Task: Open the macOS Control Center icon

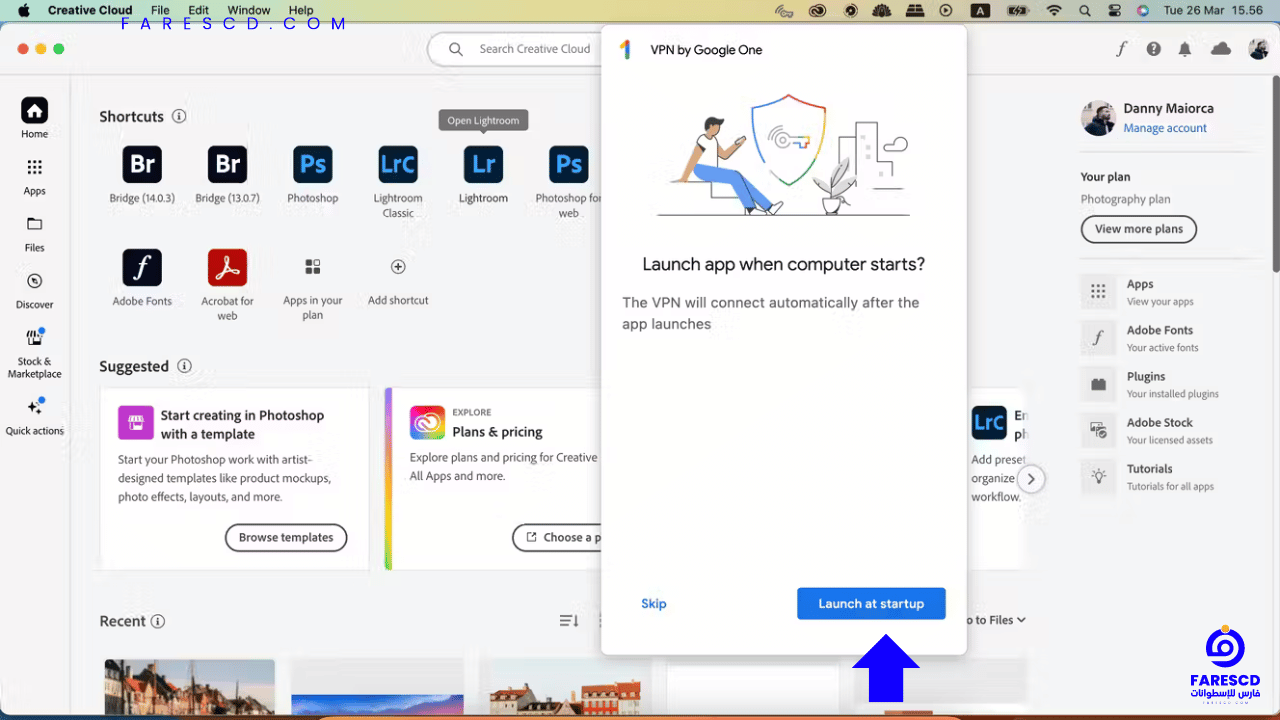Action: pos(1116,10)
